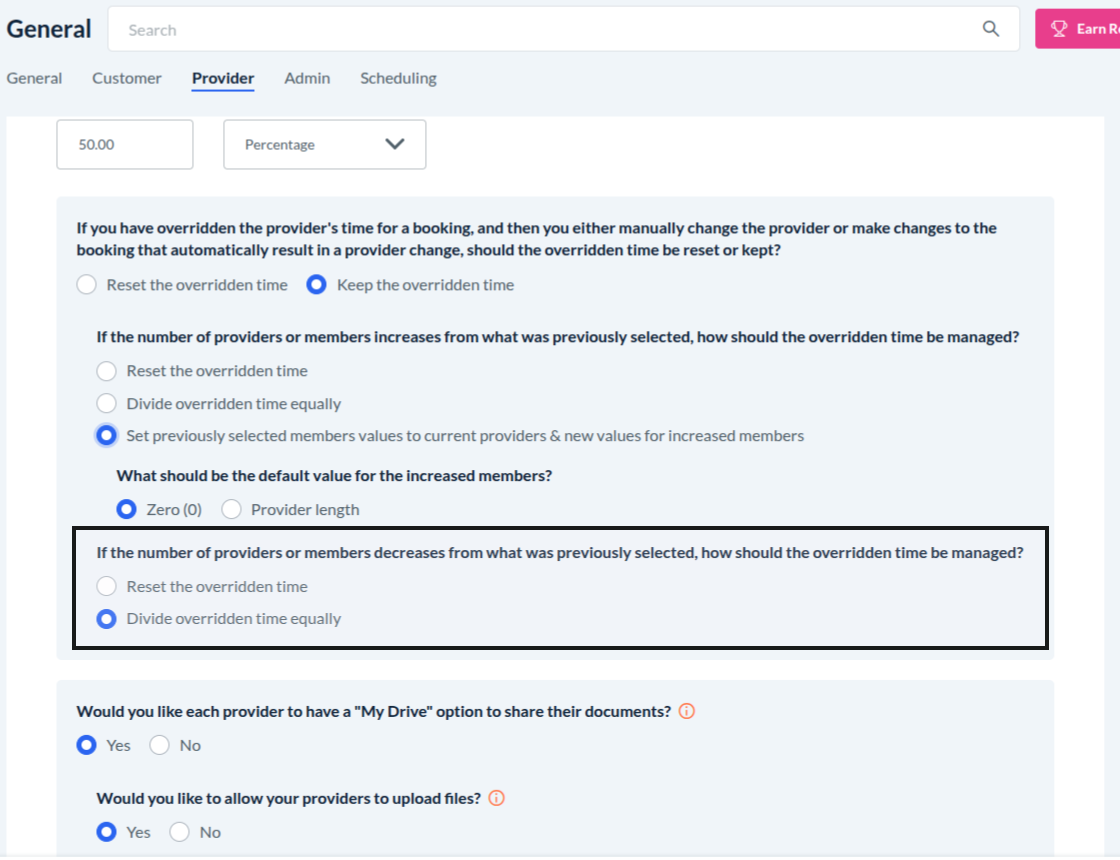Open the Percentage dropdown

[x=324, y=145]
